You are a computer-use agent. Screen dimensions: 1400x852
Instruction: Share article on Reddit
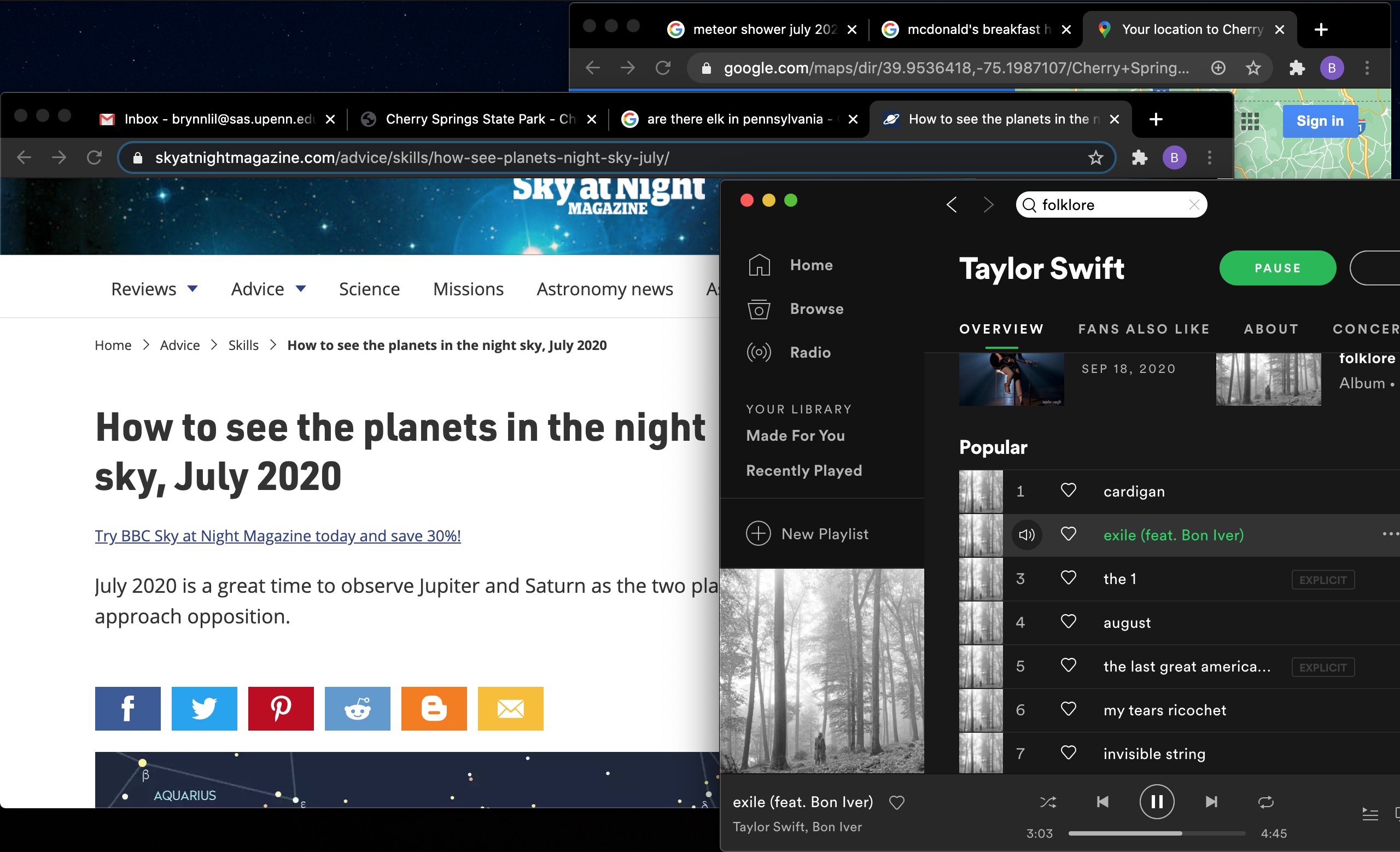click(x=358, y=708)
